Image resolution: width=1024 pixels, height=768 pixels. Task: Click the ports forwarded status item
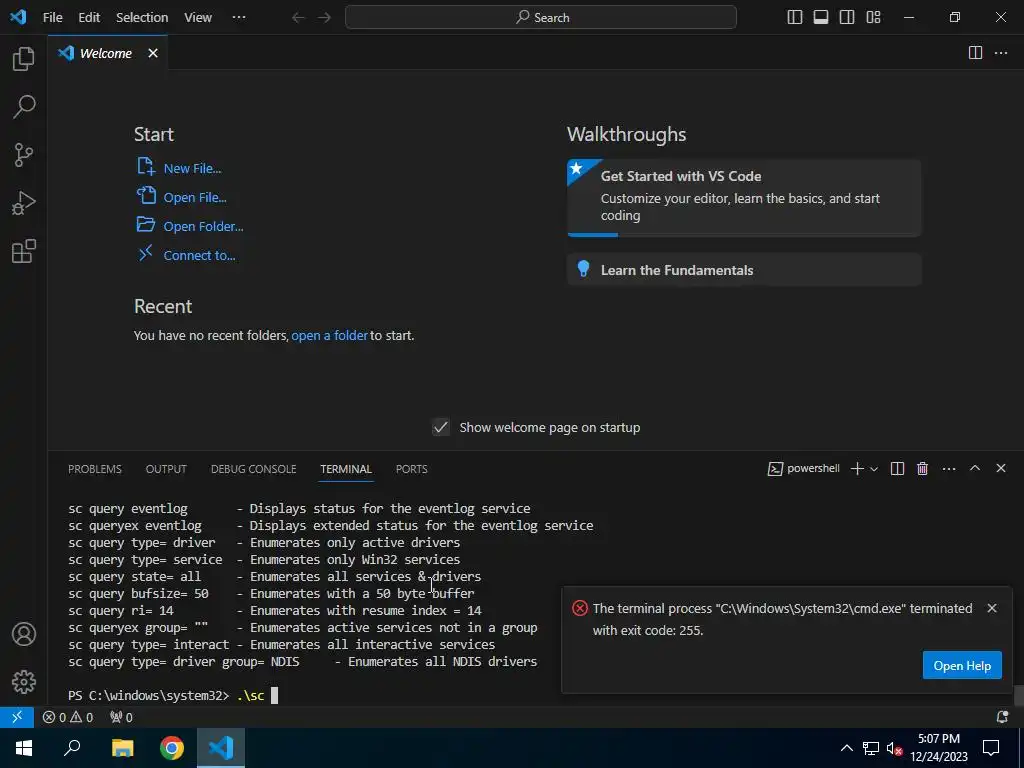pyautogui.click(x=121, y=717)
